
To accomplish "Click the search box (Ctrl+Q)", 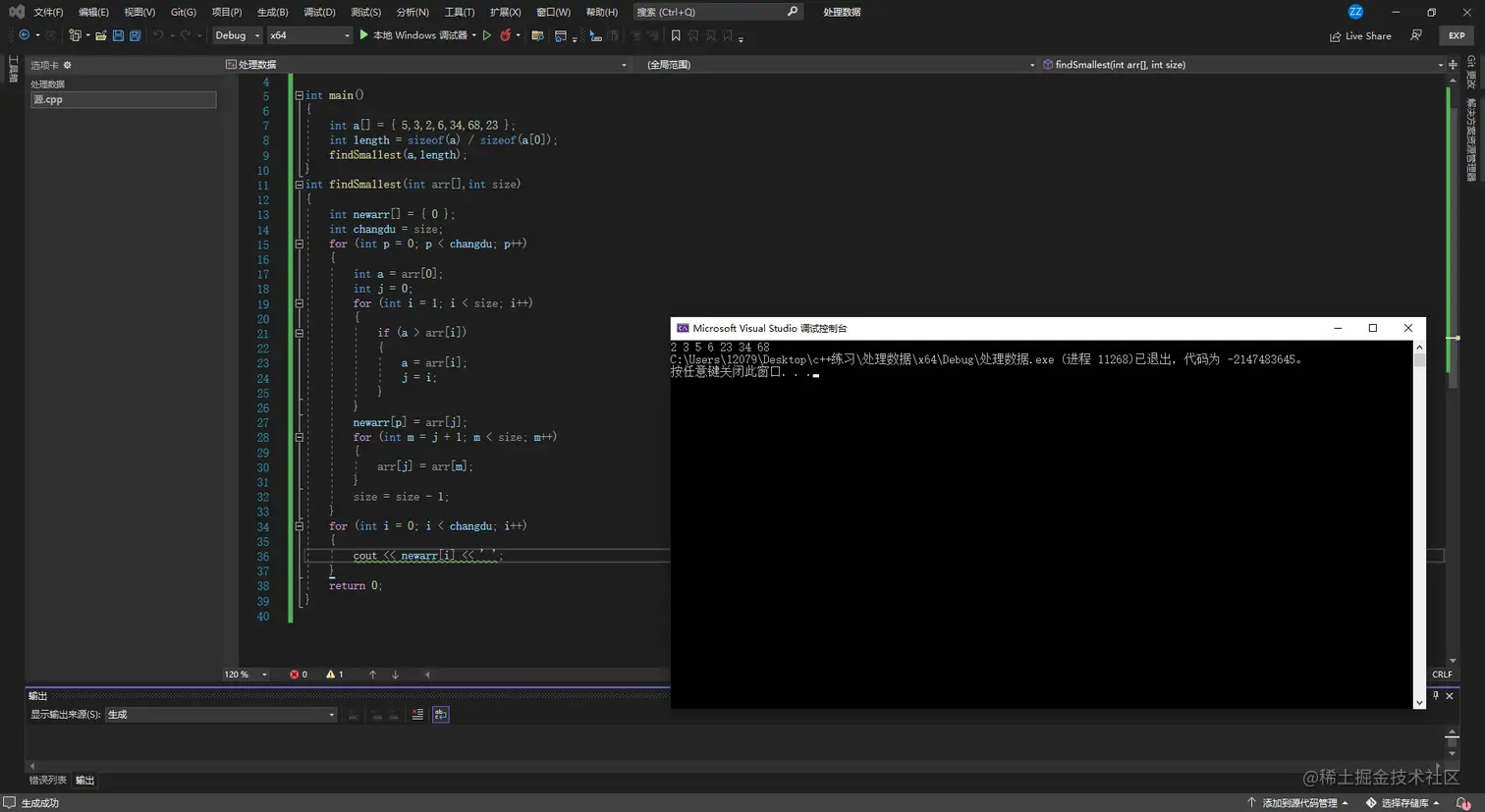I will (716, 12).
